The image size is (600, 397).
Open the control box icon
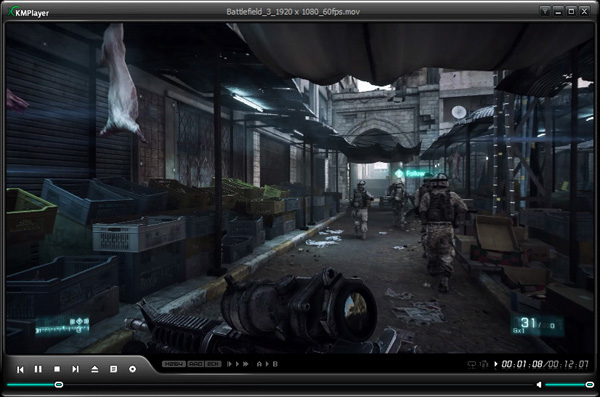pos(132,369)
